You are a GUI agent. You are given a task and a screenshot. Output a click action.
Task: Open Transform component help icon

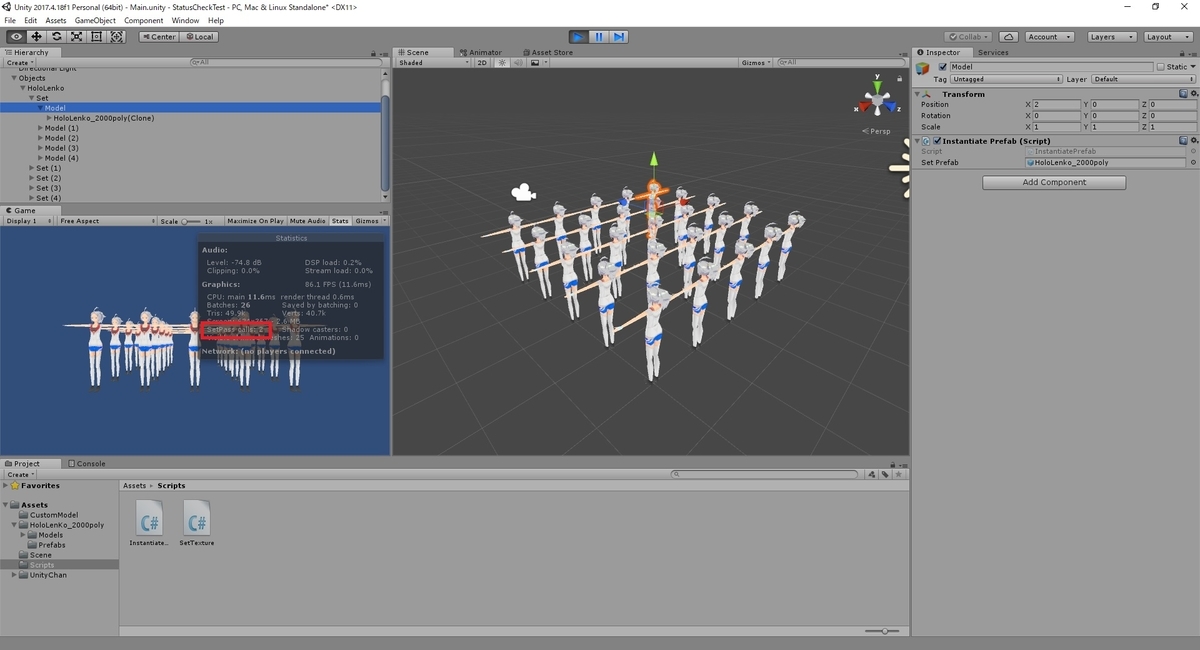click(x=1182, y=94)
